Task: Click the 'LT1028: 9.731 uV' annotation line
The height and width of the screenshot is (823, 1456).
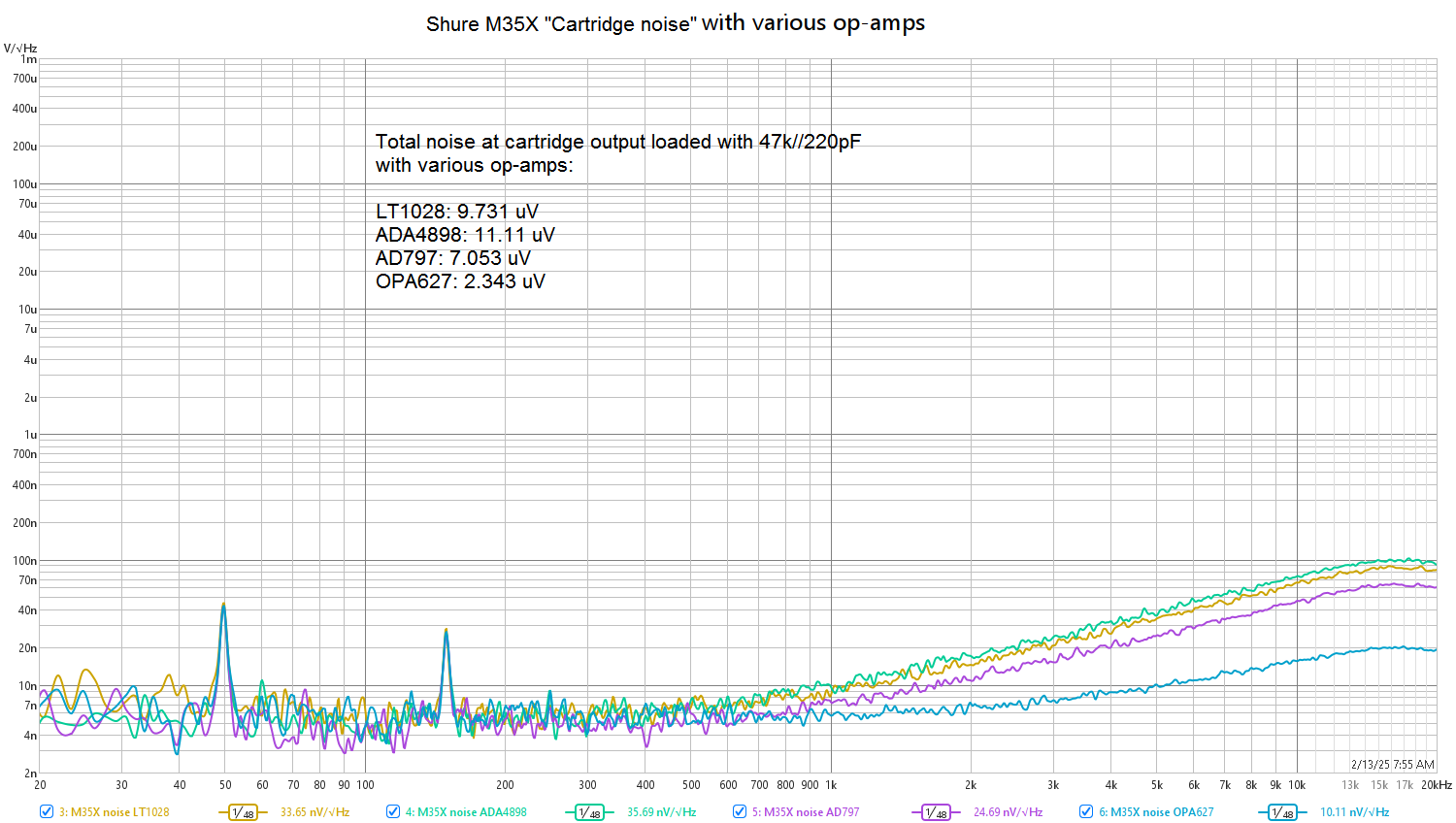Action: point(456,212)
